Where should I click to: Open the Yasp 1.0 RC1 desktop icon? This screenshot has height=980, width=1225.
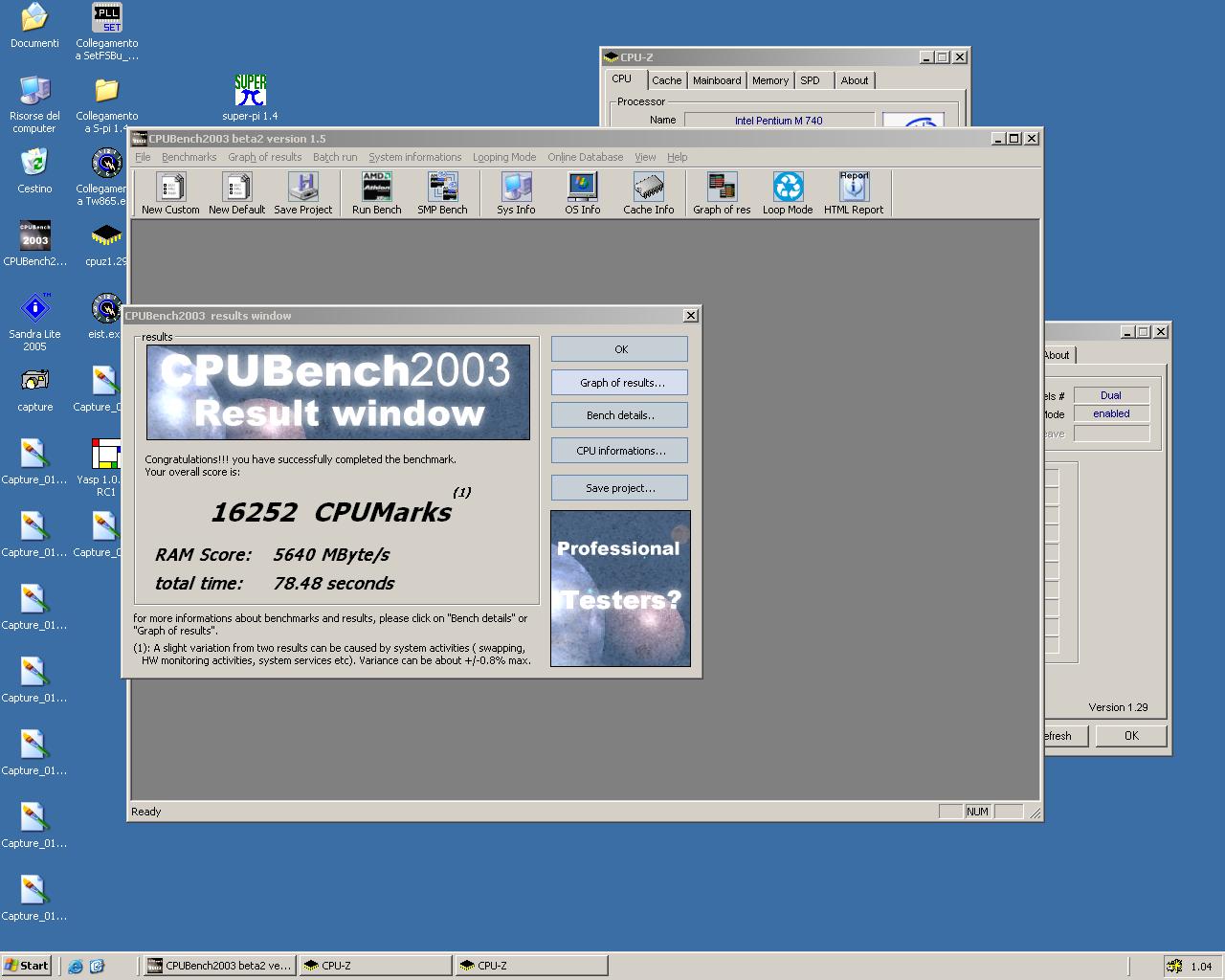105,468
